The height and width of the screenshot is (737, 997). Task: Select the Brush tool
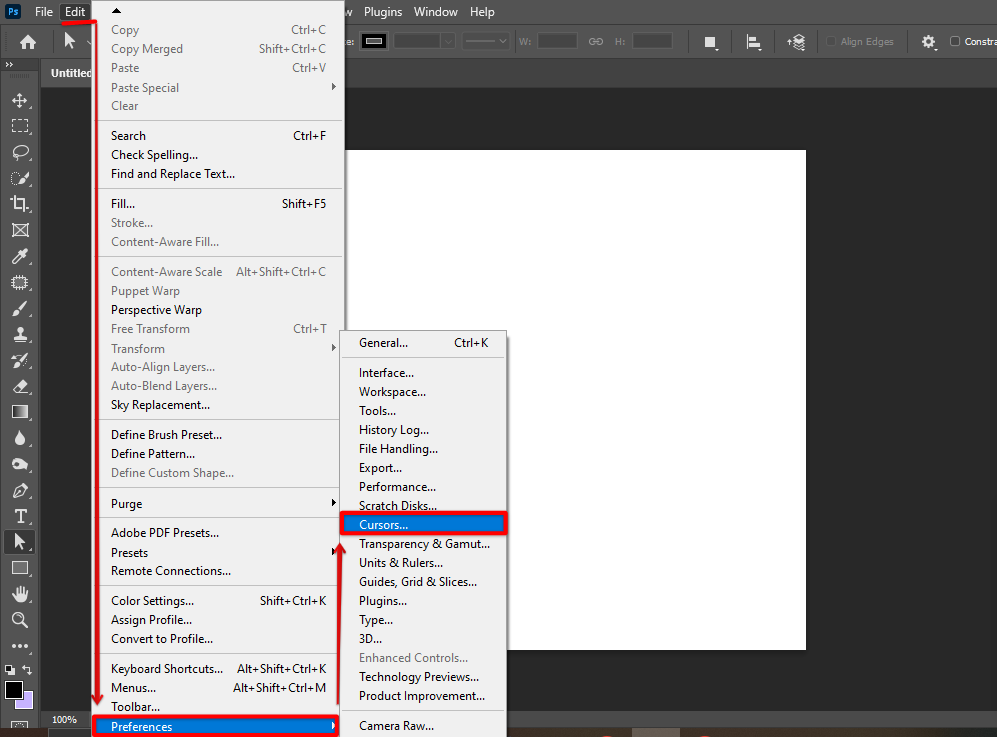tap(20, 308)
